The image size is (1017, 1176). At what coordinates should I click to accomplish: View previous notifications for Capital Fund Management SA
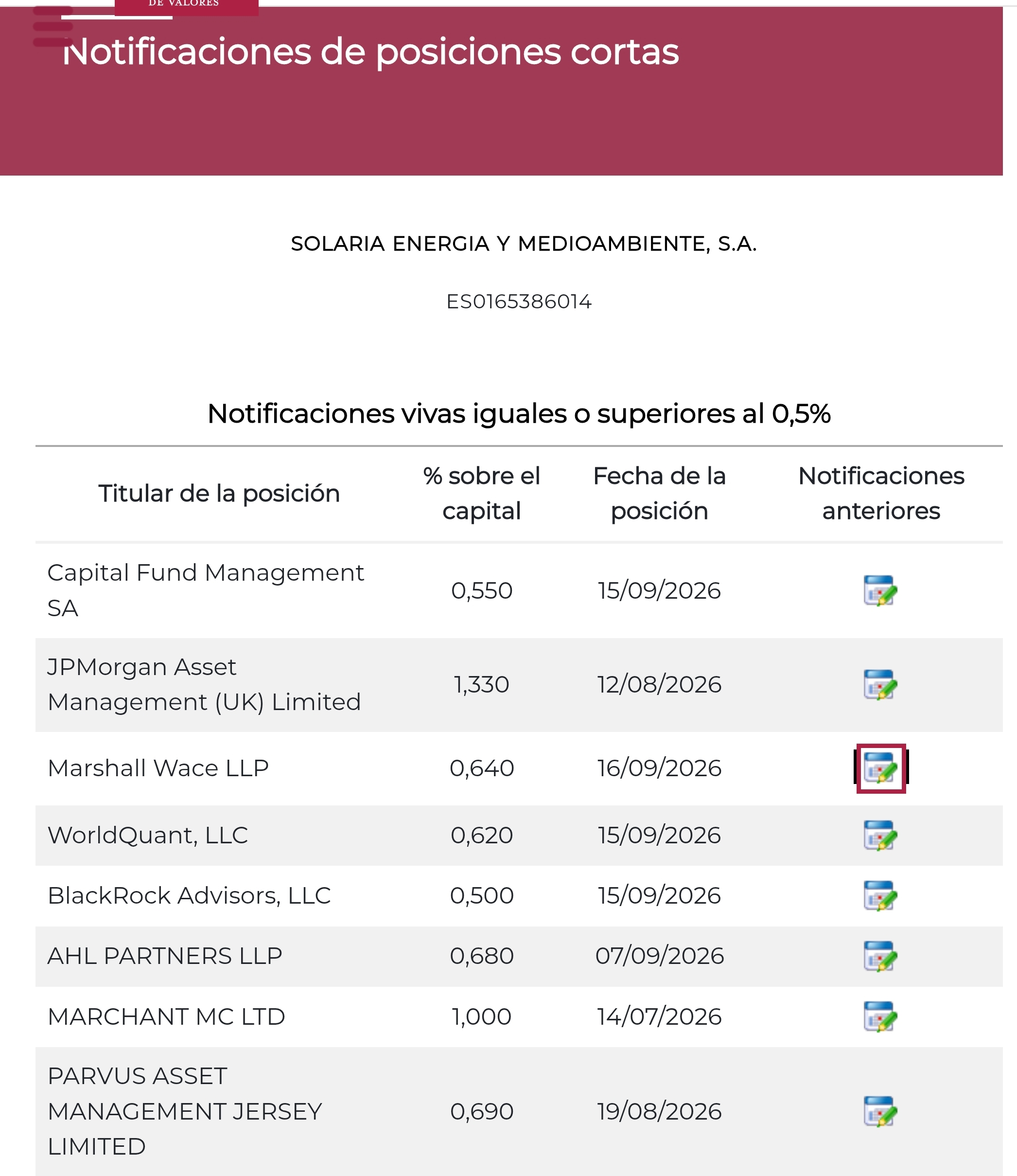pos(880,590)
